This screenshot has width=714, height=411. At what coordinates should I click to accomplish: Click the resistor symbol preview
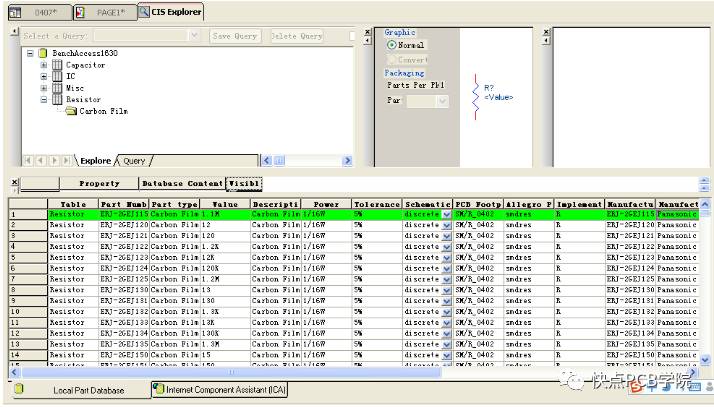(x=475, y=97)
